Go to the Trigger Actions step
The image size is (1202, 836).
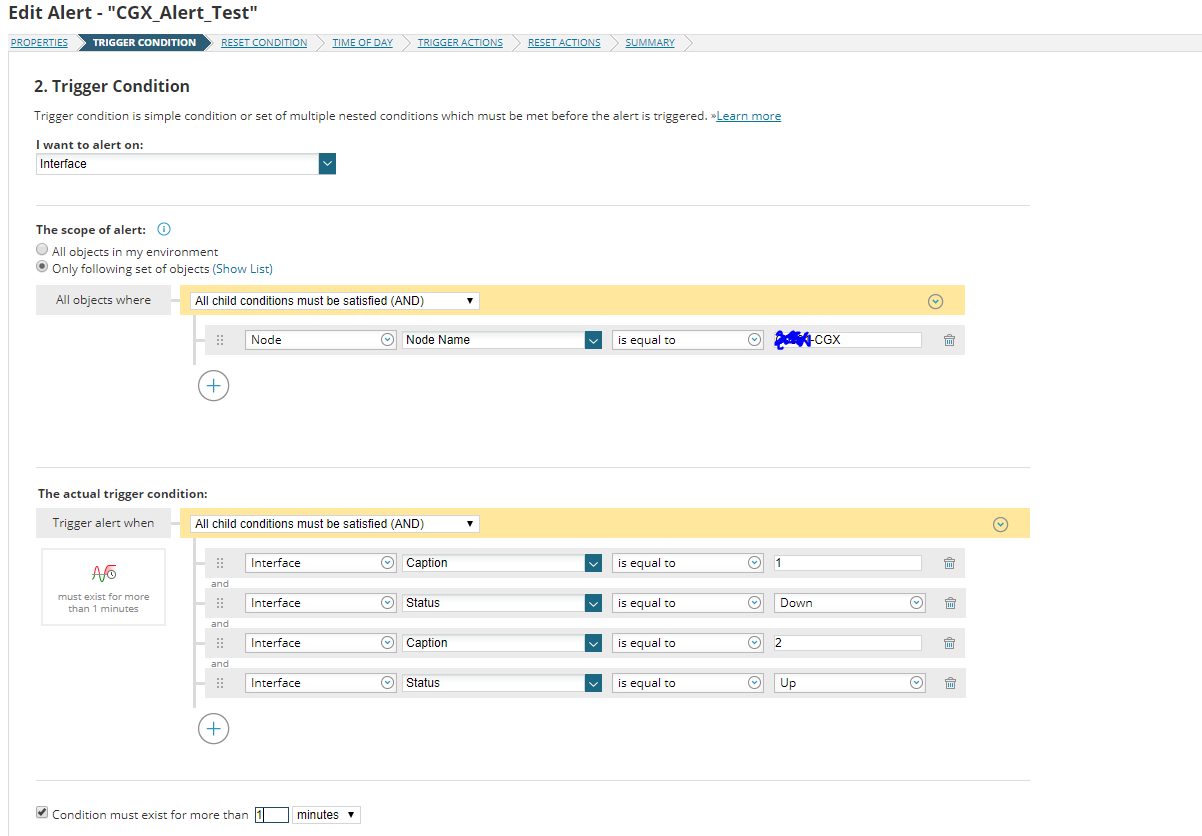click(x=460, y=42)
